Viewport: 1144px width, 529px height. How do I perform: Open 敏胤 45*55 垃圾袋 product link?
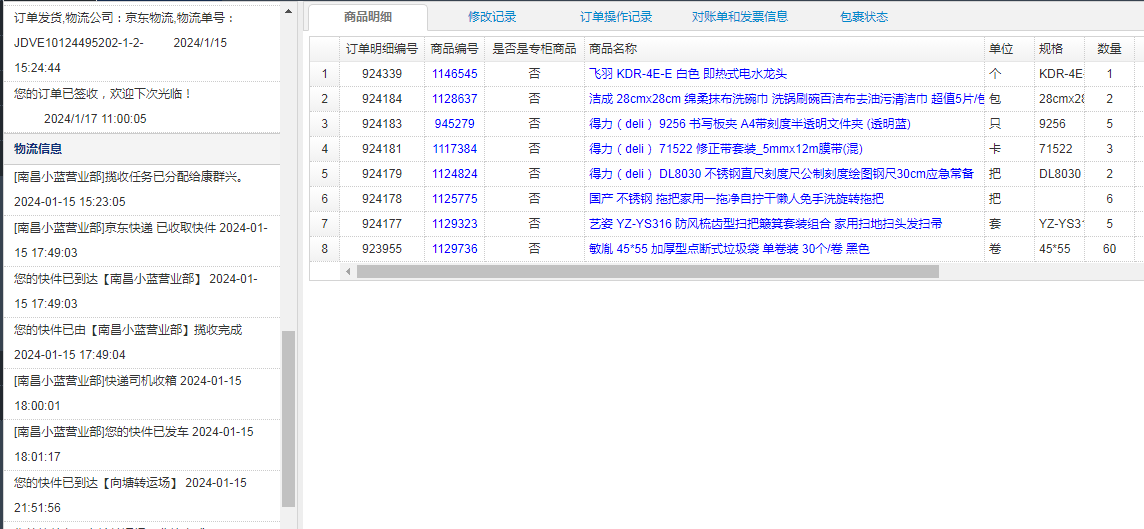(730, 249)
